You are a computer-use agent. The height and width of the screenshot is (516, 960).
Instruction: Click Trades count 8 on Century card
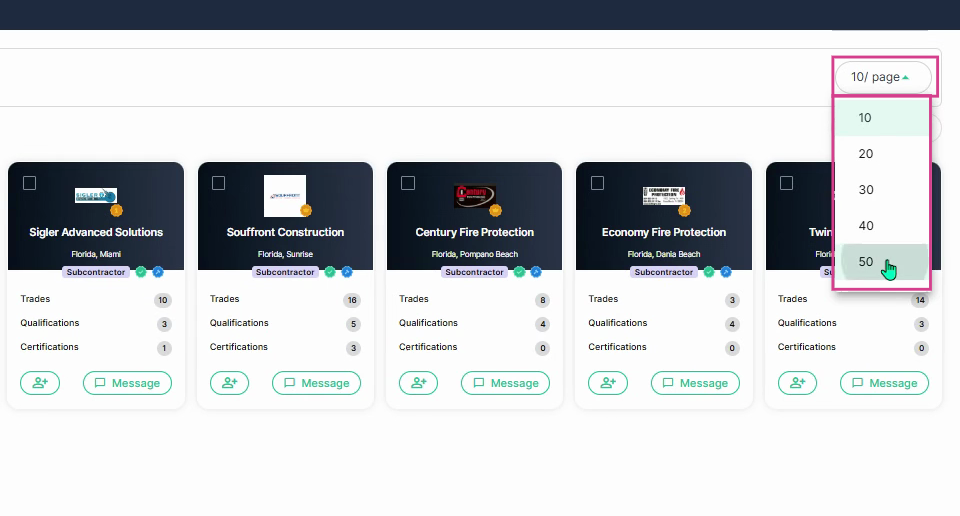coord(542,300)
